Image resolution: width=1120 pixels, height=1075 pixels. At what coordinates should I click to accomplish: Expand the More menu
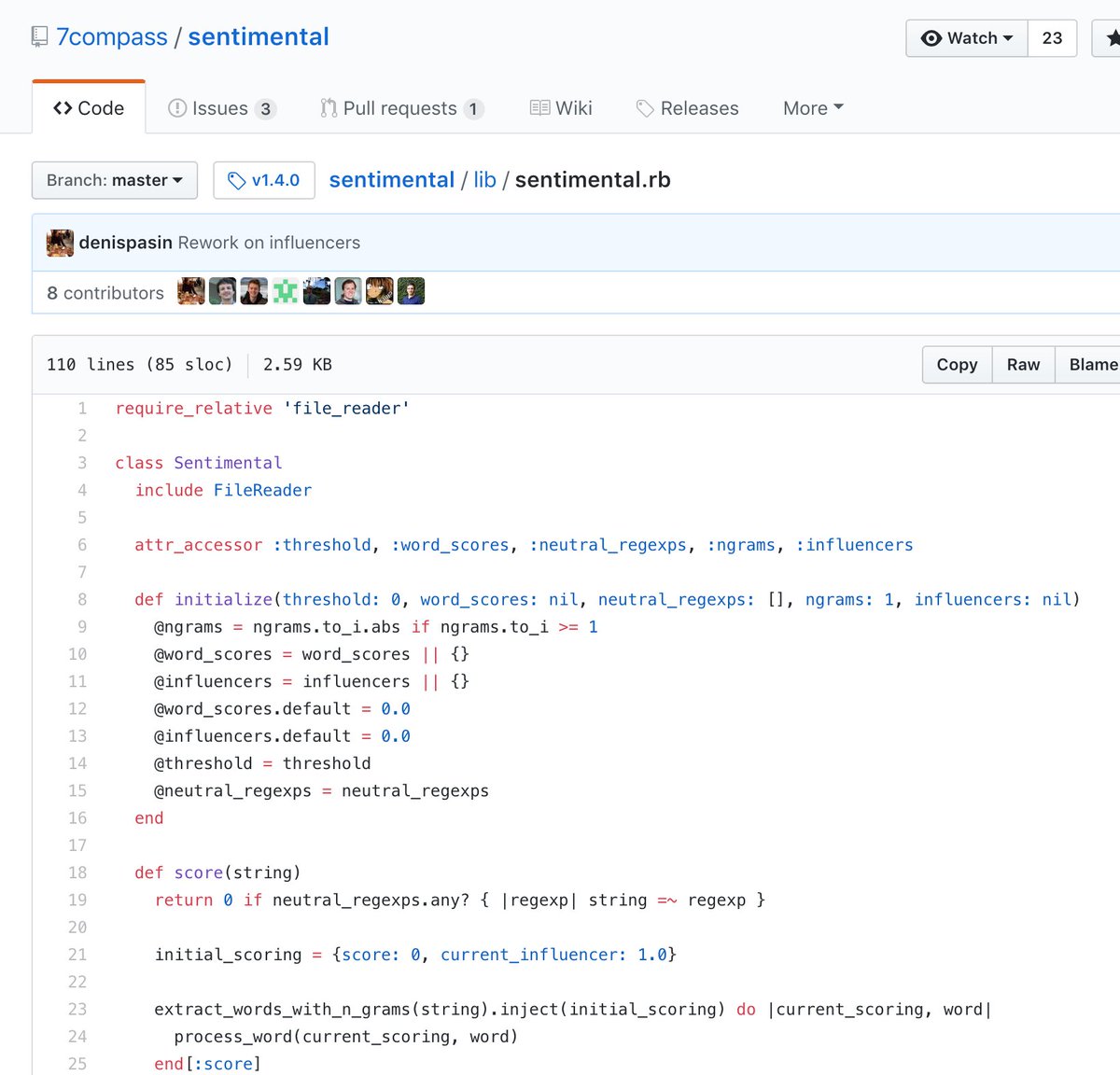click(x=813, y=108)
